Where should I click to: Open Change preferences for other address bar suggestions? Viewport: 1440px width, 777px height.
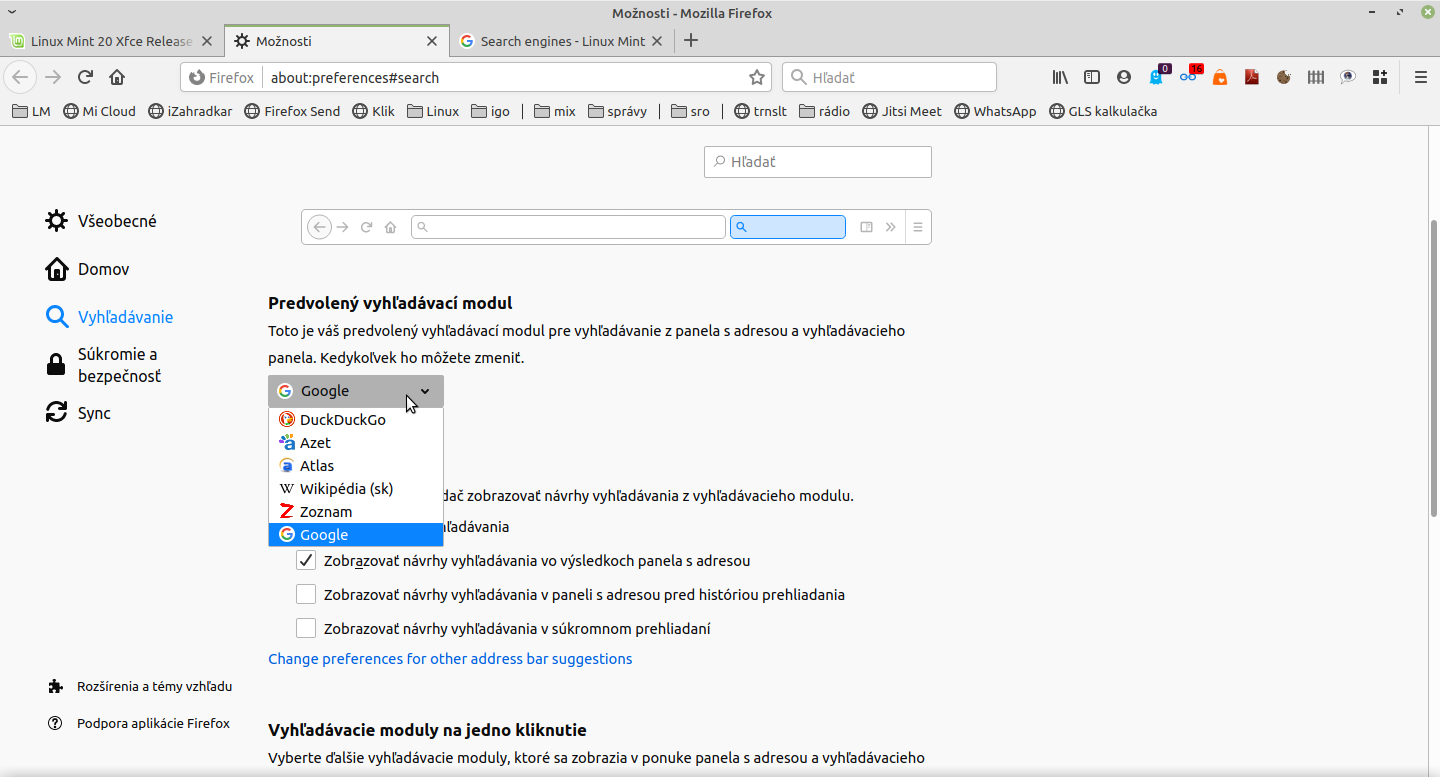(x=450, y=659)
